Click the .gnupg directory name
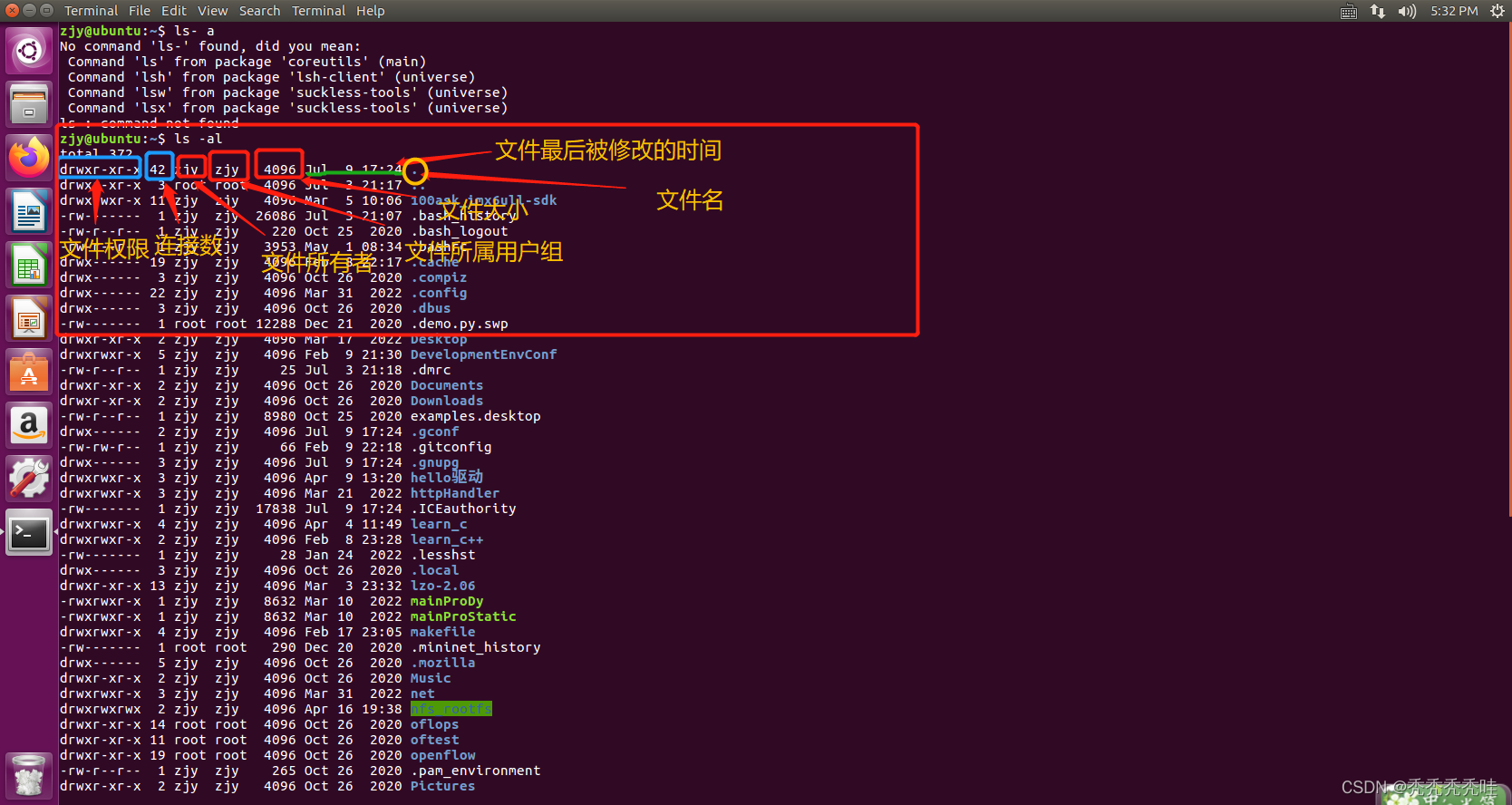Screen dimensions: 1512x805 (434, 462)
